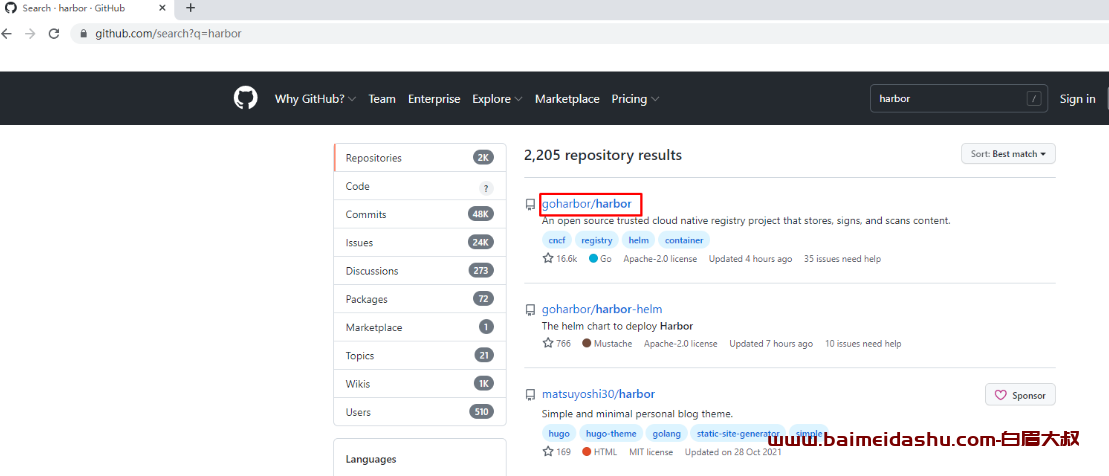Go to Marketplace in header navigation
Image resolution: width=1109 pixels, height=476 pixels.
(x=567, y=99)
